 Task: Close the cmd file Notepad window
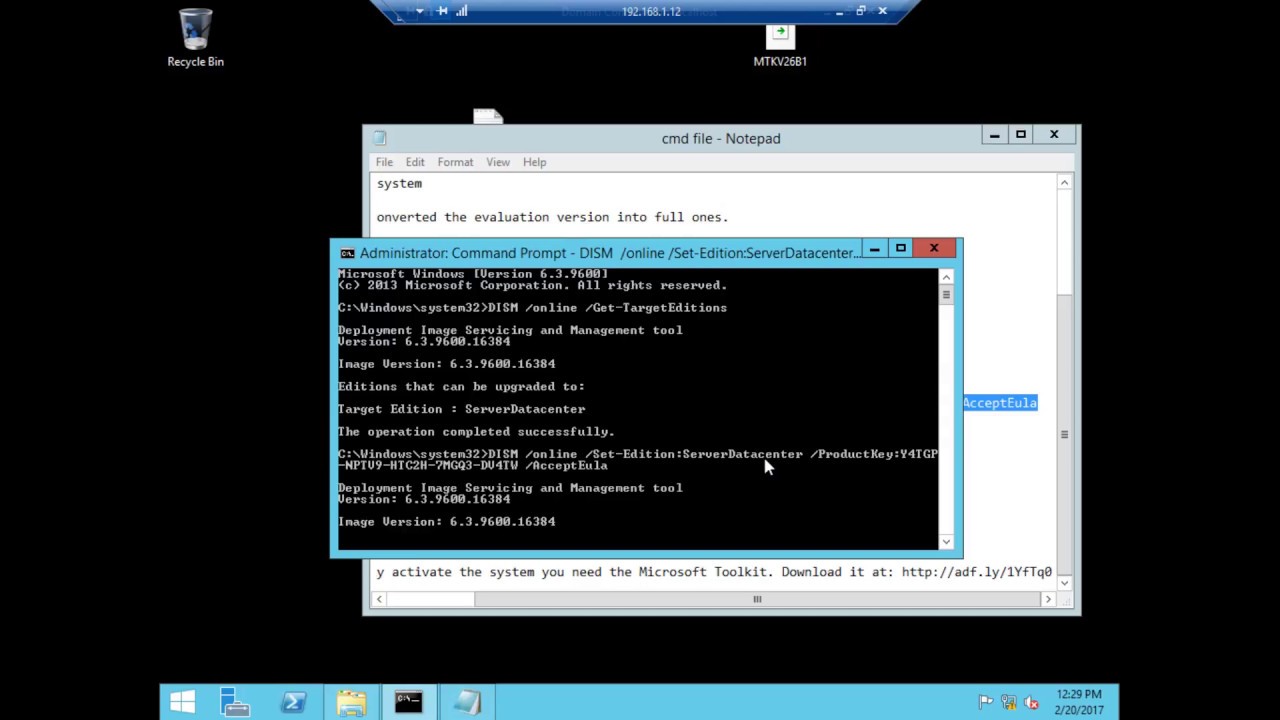point(1054,135)
